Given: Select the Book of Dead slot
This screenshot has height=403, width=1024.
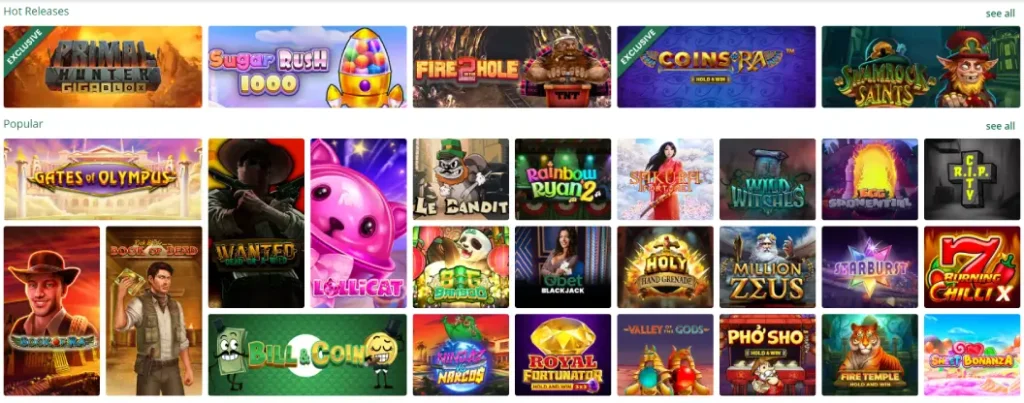Looking at the screenshot, I should point(154,311).
